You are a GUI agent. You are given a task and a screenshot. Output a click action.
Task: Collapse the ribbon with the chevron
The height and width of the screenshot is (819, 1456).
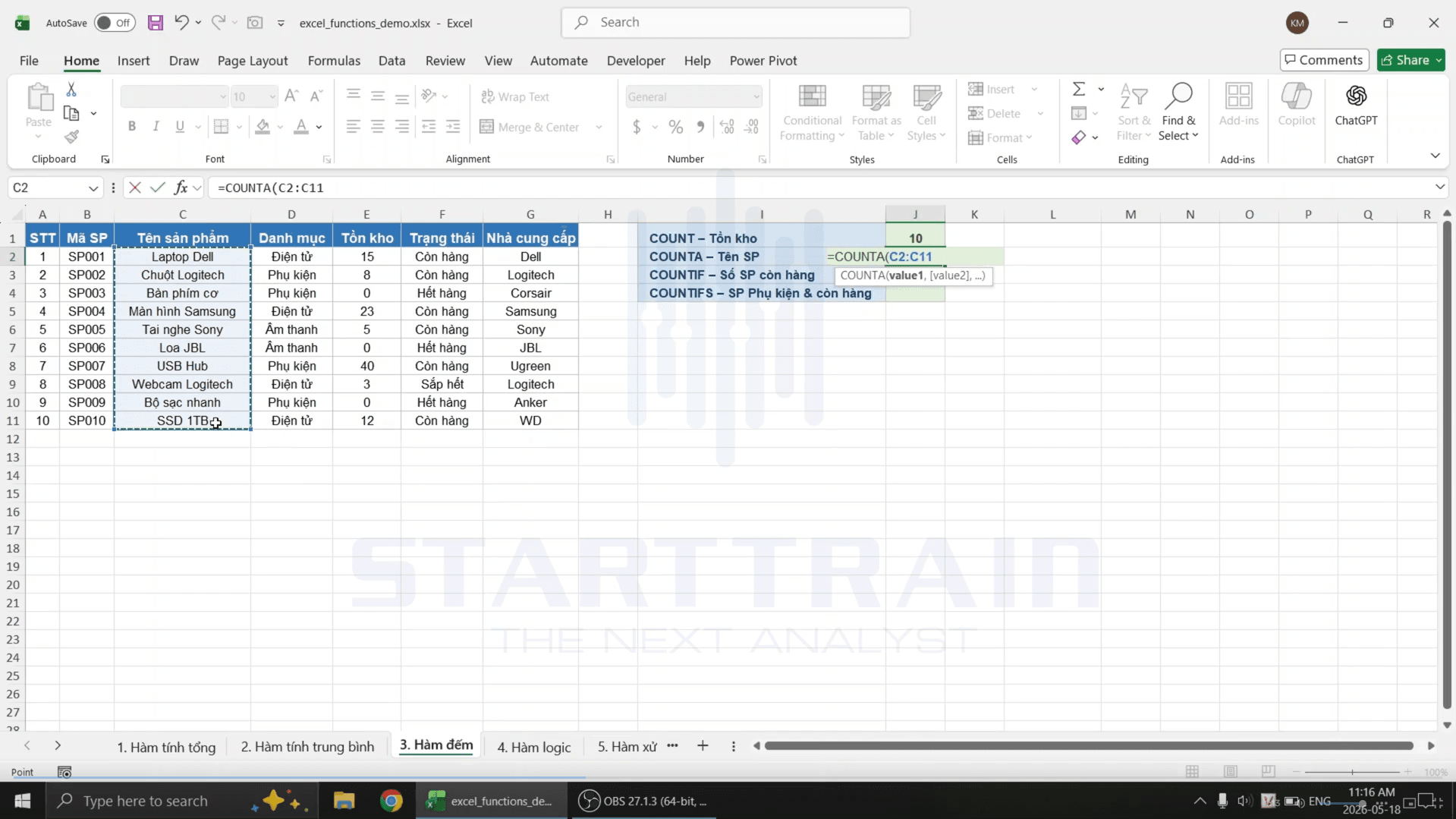click(x=1435, y=156)
